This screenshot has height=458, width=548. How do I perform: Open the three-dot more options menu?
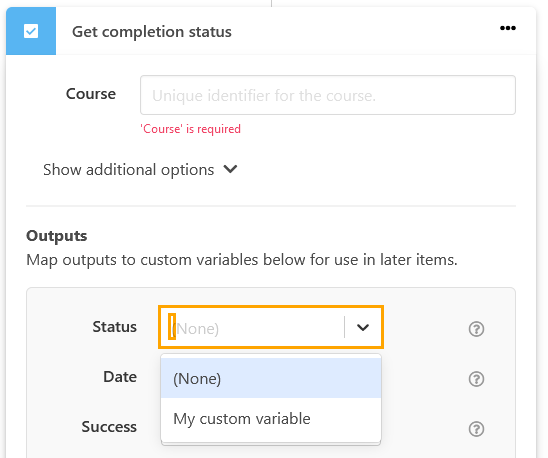point(507,28)
